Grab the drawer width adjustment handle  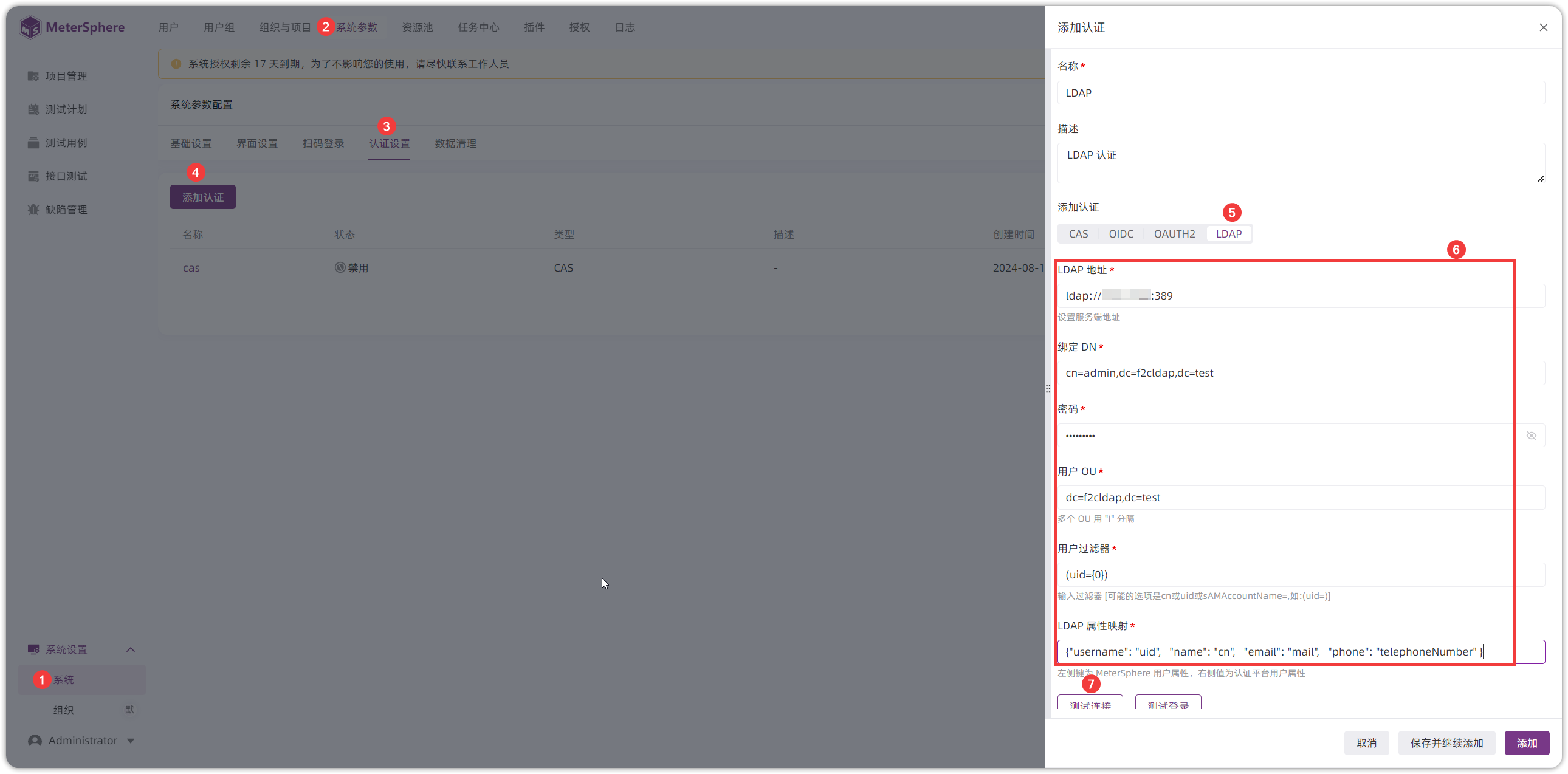click(x=1048, y=388)
